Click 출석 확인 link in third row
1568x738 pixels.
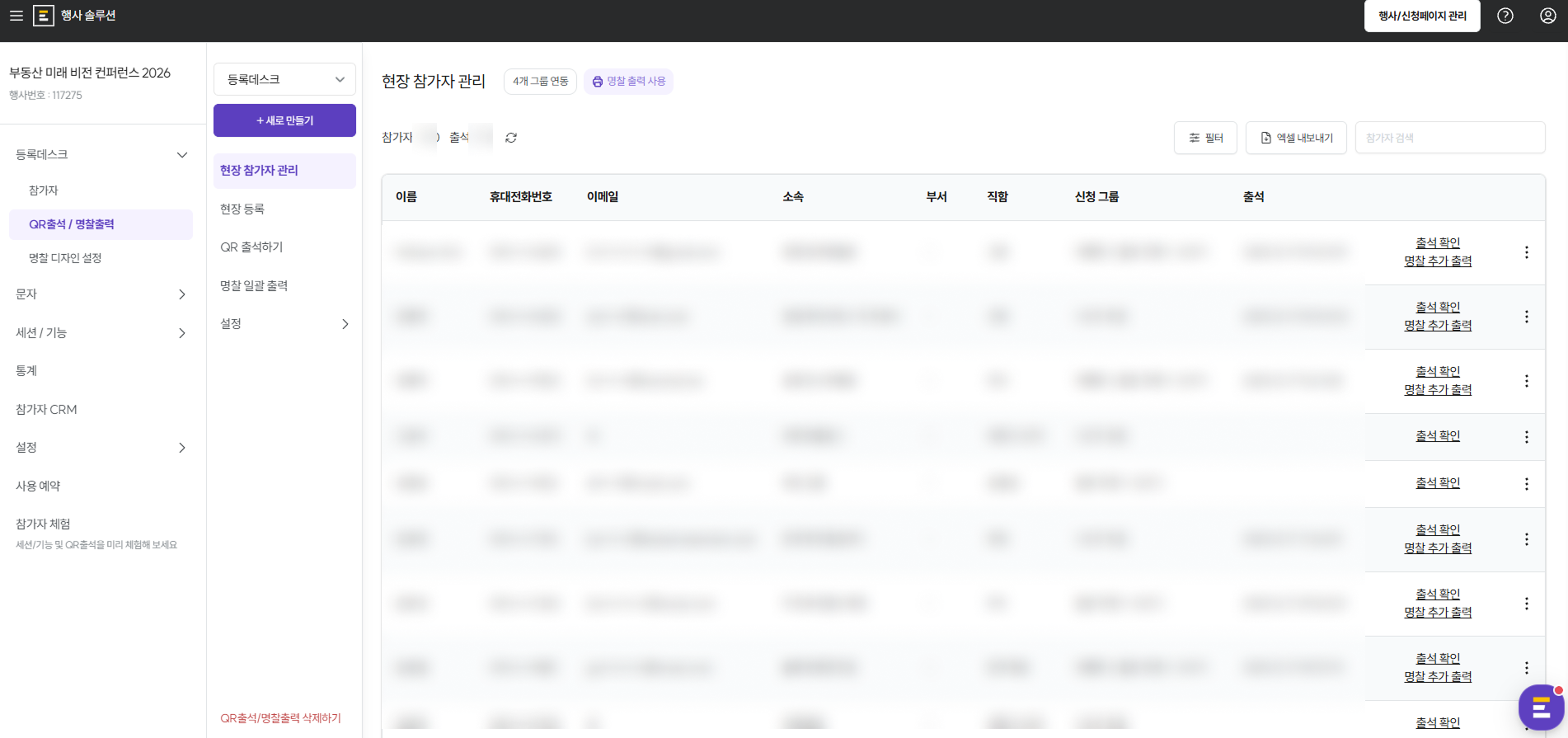point(1438,372)
